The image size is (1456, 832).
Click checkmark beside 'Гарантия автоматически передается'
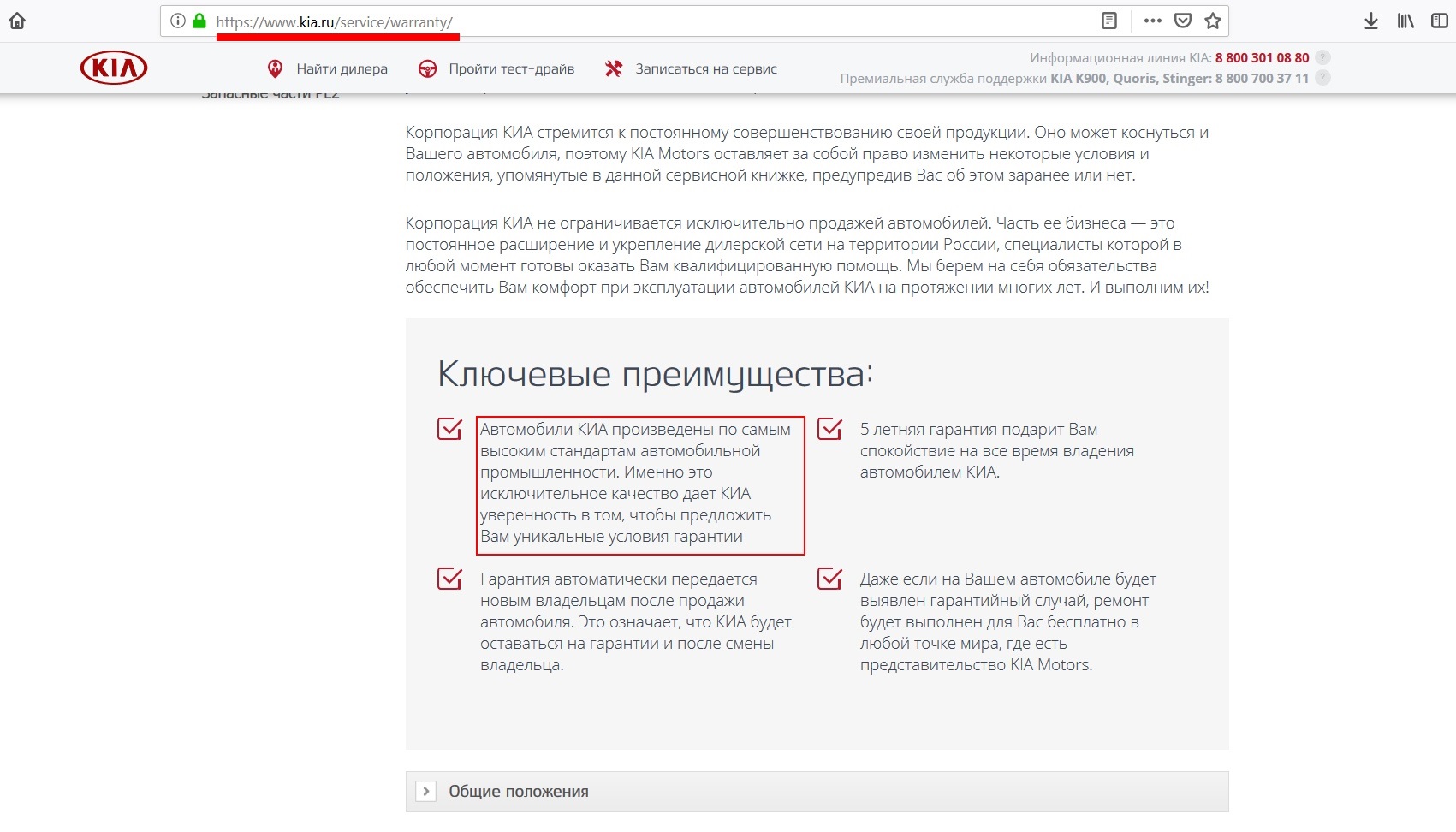pyautogui.click(x=449, y=579)
